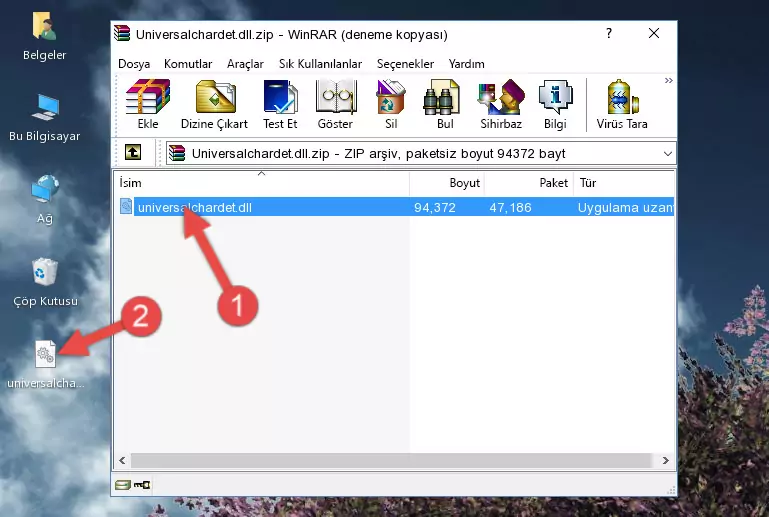Screen dimensions: 769x517
Task: Click the status bar drive icon
Action: [x=123, y=485]
